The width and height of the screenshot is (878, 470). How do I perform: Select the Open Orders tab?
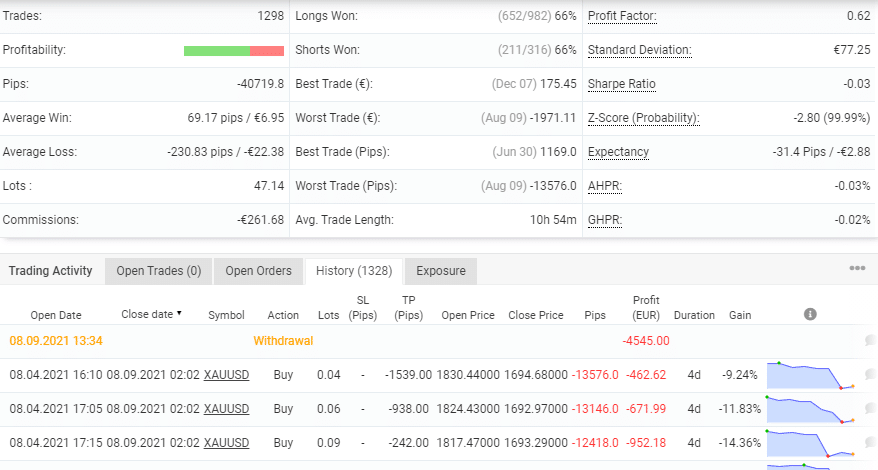(x=259, y=271)
